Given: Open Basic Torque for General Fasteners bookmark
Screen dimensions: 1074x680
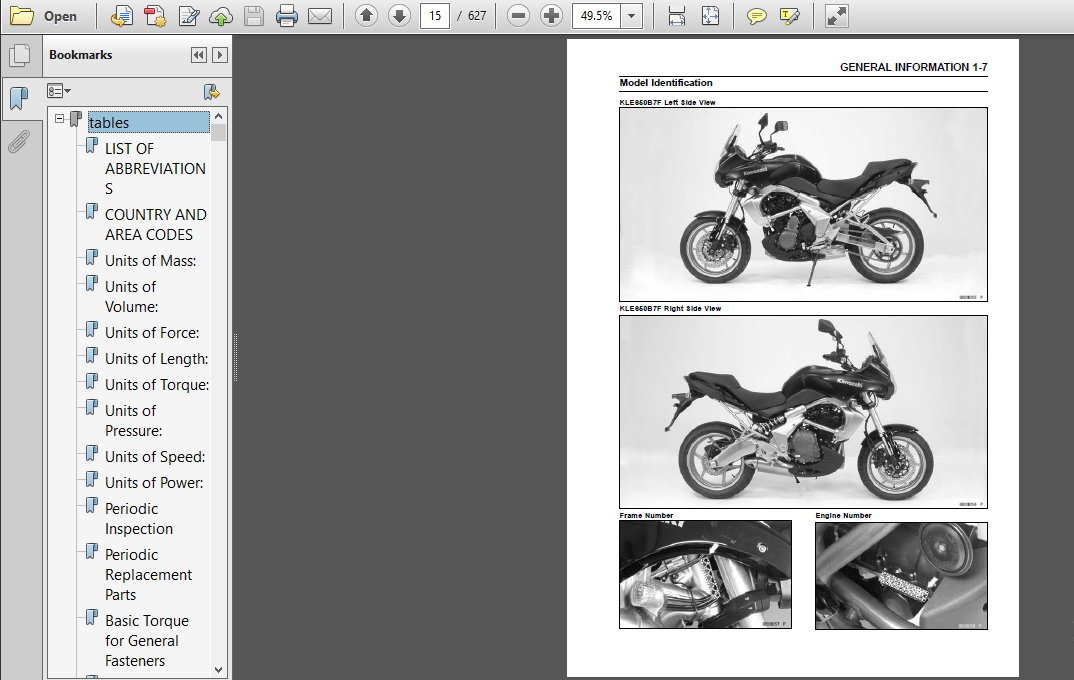Looking at the screenshot, I should point(147,640).
